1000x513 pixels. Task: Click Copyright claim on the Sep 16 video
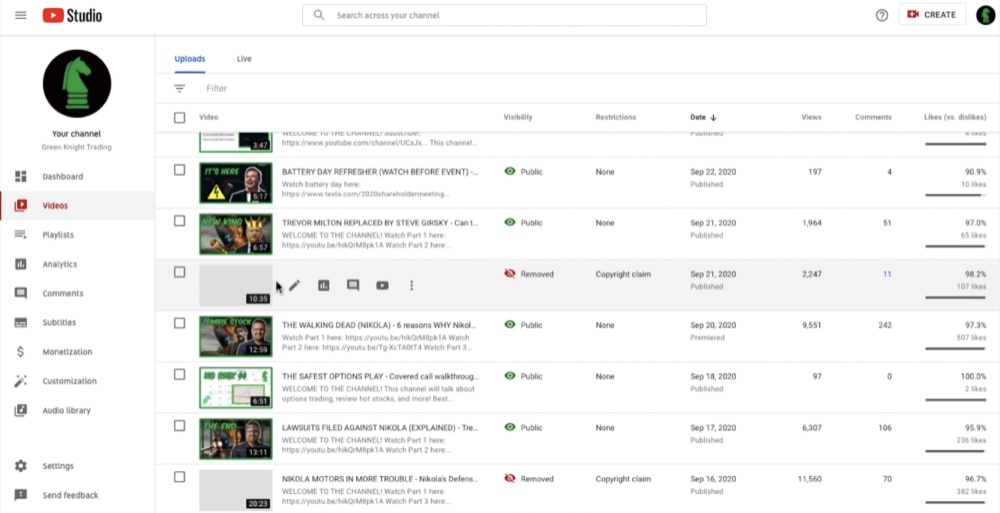click(x=623, y=479)
